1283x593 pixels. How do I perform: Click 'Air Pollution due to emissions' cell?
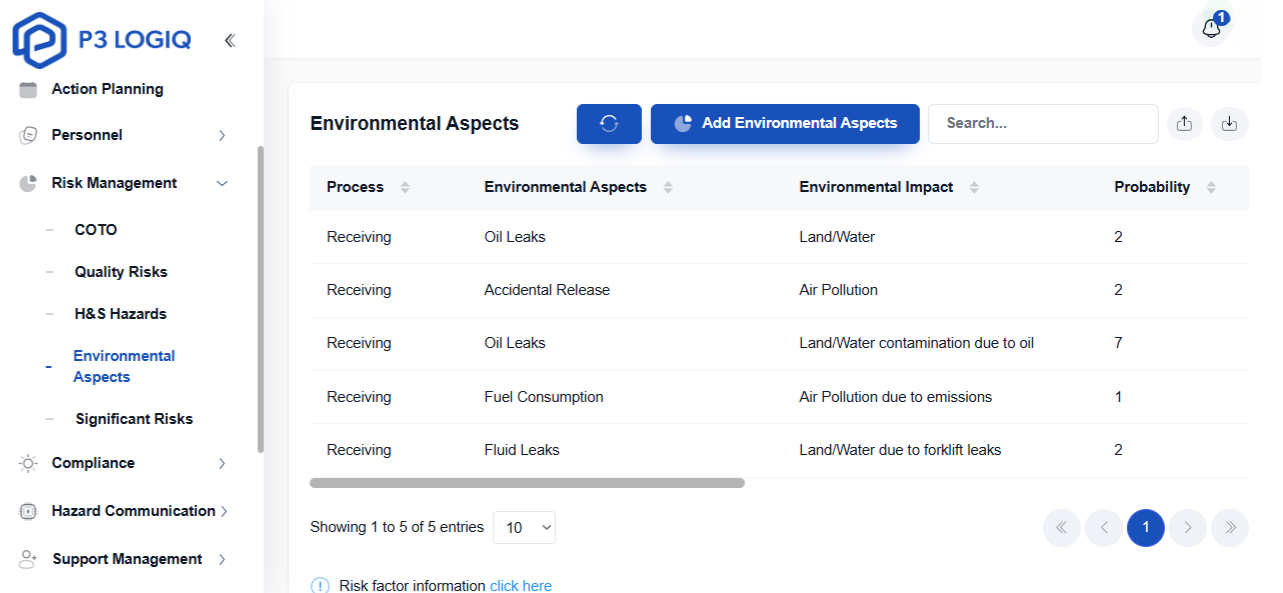(x=896, y=397)
